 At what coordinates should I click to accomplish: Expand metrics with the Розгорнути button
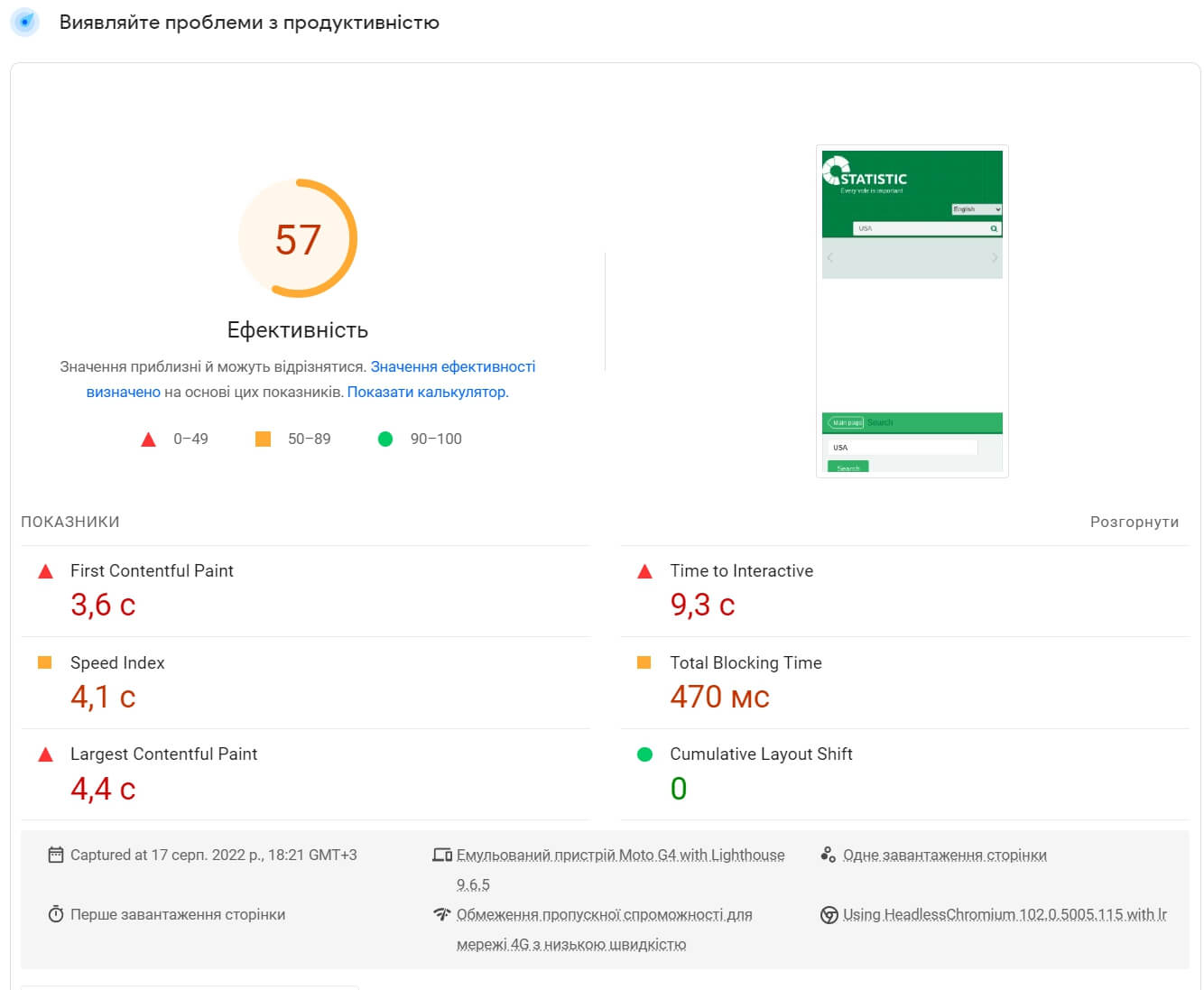pos(1134,522)
